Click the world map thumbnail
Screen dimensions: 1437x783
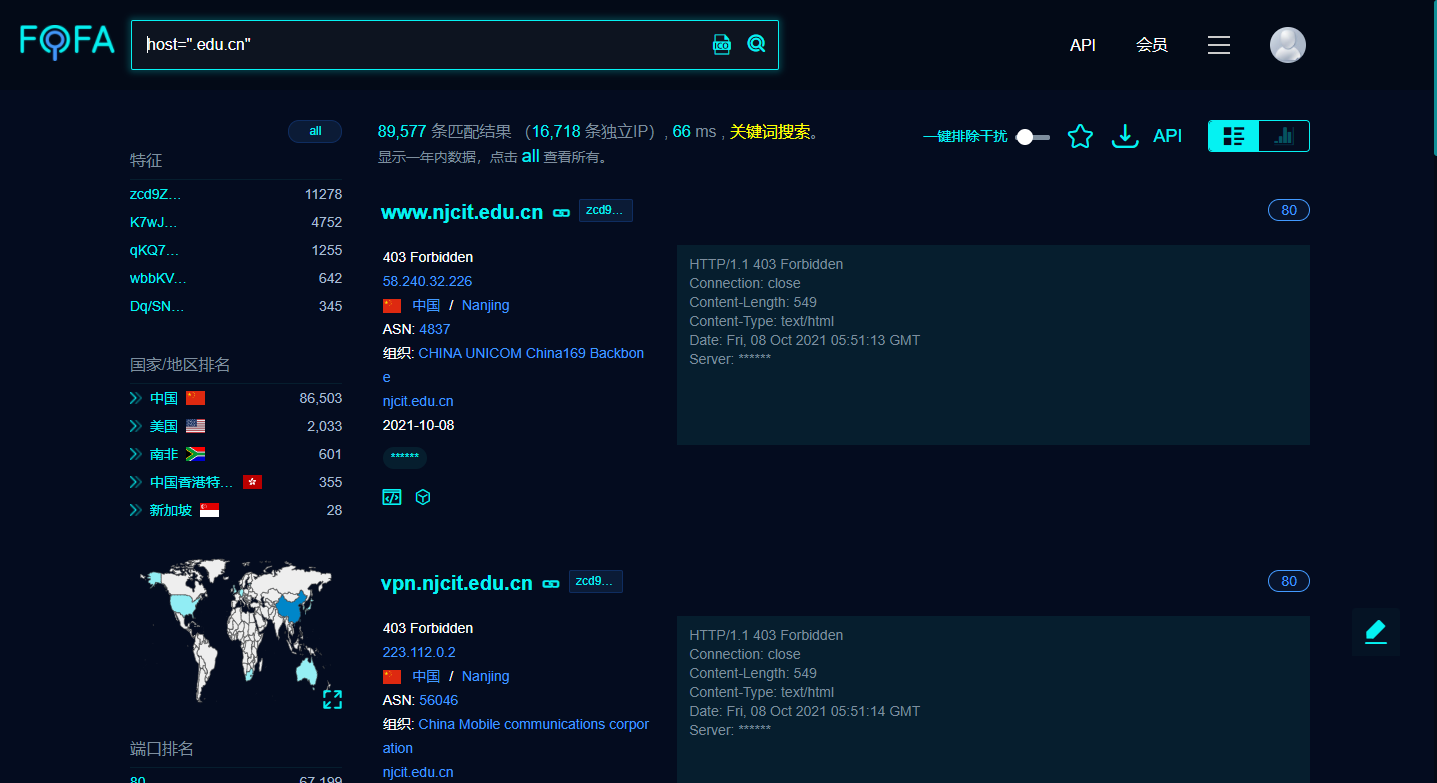[x=235, y=631]
